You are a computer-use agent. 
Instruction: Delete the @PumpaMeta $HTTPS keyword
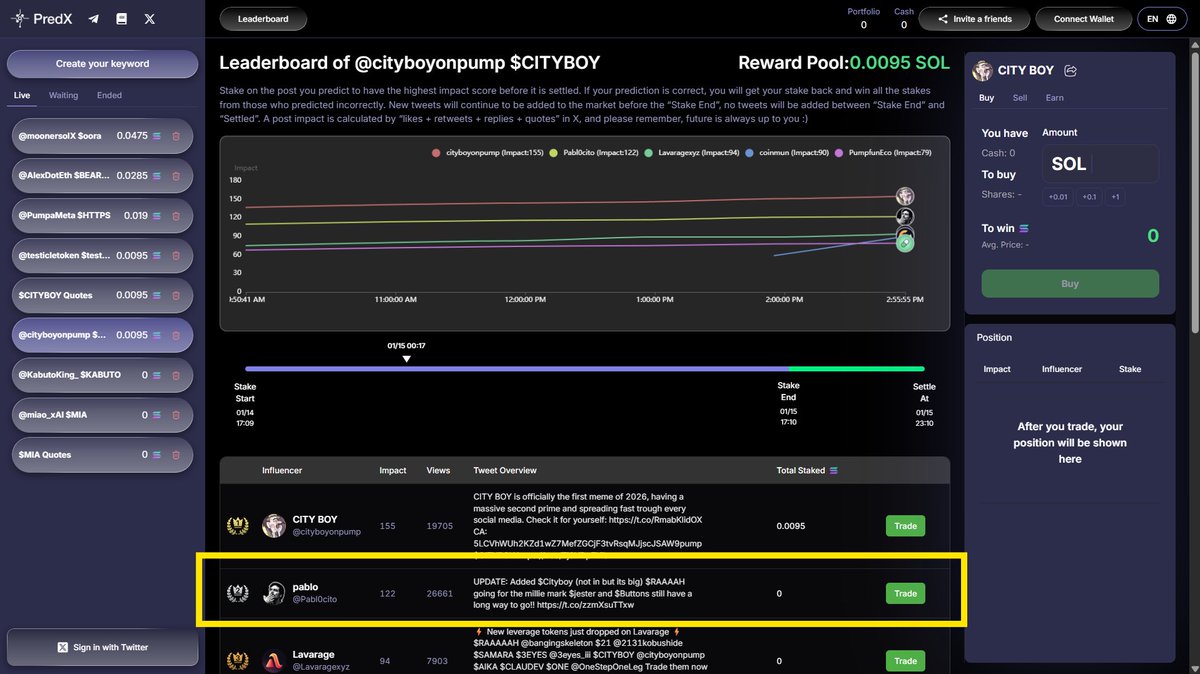click(176, 215)
